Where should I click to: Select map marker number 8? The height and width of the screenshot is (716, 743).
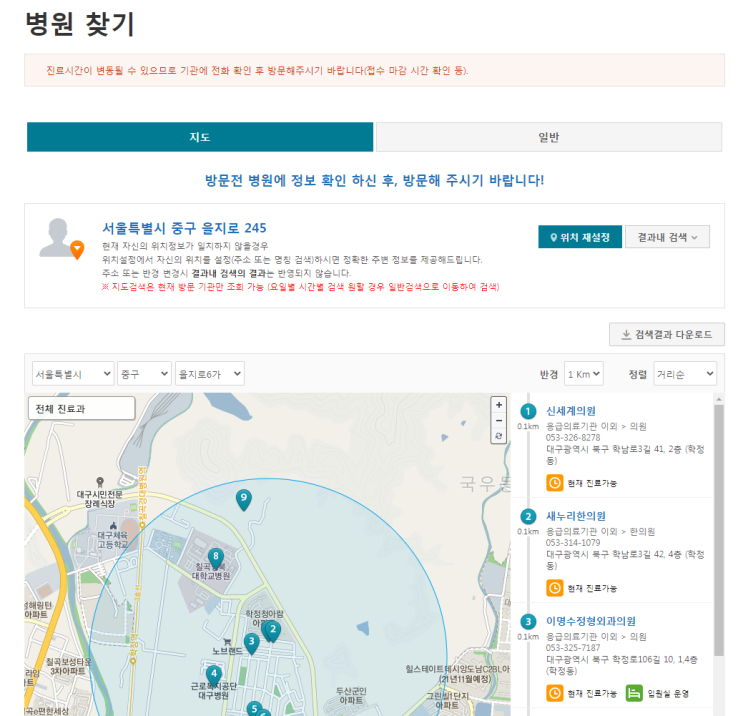click(216, 559)
